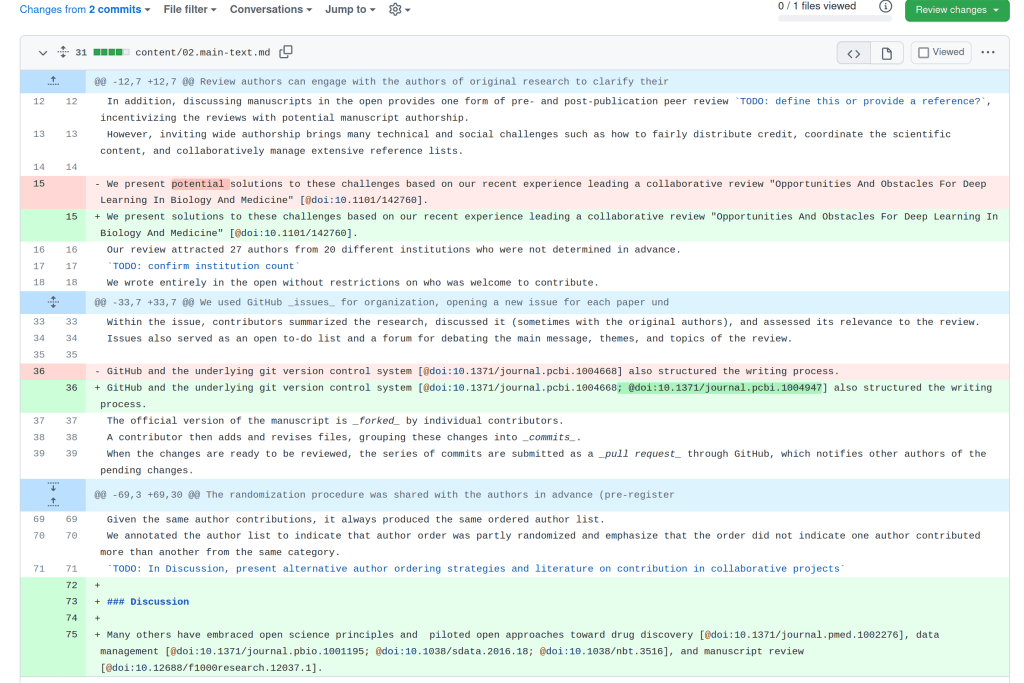Mark the file as Viewed
Screen dimensions: 1024x683
click(941, 53)
